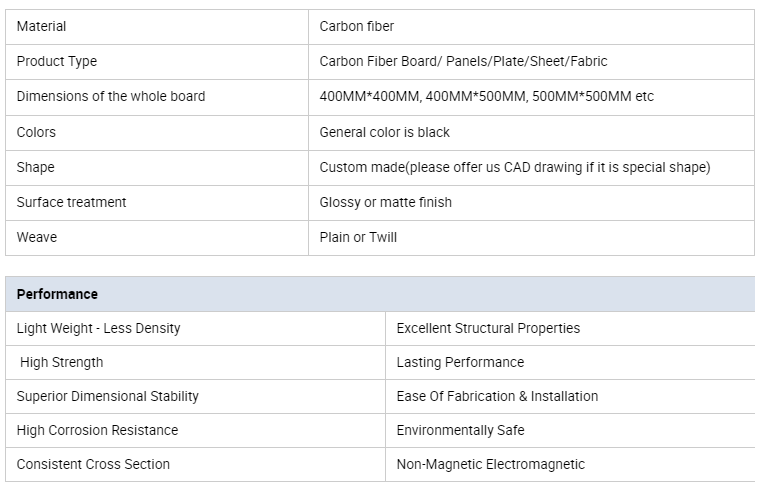Select General color is black text
This screenshot has width=764, height=493.
384,132
